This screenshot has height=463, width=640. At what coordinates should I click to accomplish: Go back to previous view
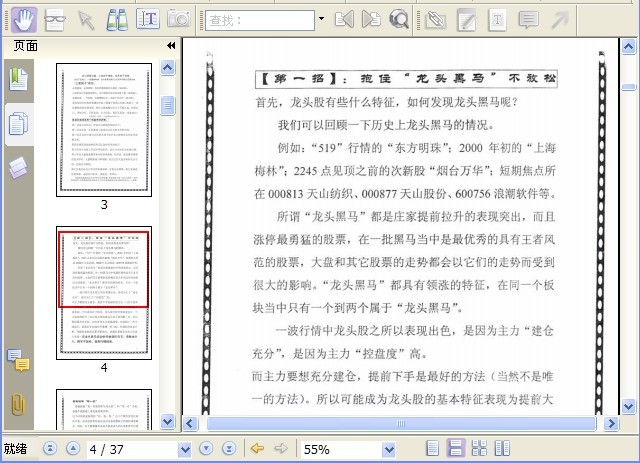(257, 449)
